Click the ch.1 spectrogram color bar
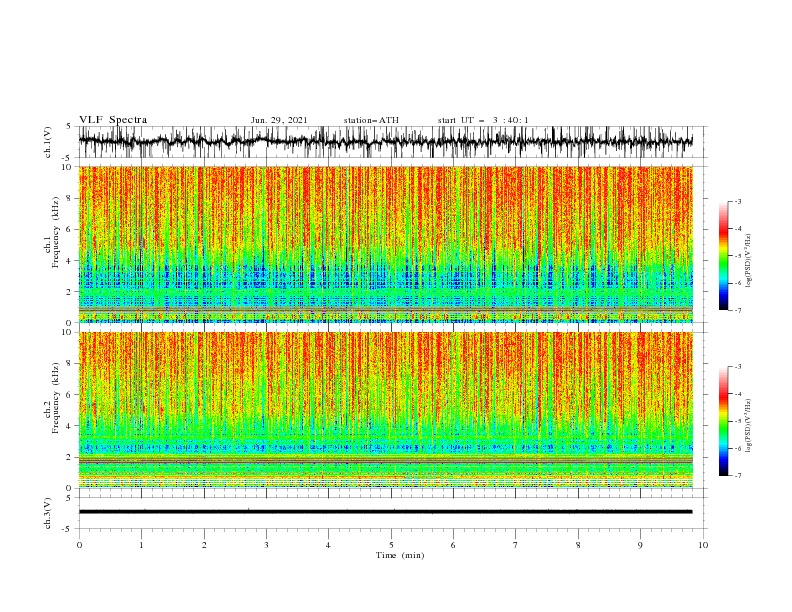This screenshot has height=612, width=792. tap(724, 256)
